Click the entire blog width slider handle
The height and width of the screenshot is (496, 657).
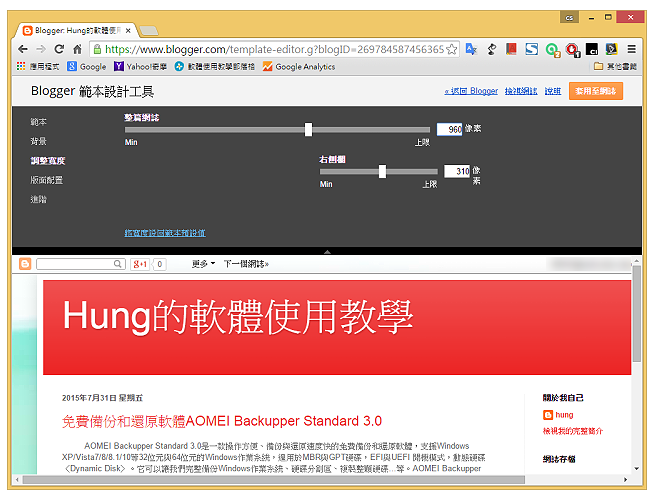tap(308, 129)
